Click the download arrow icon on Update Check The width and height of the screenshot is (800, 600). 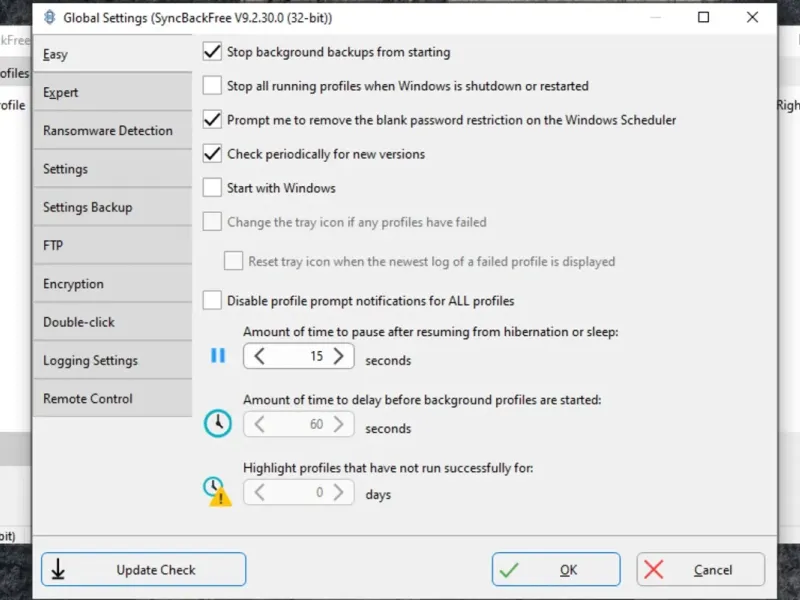[58, 569]
